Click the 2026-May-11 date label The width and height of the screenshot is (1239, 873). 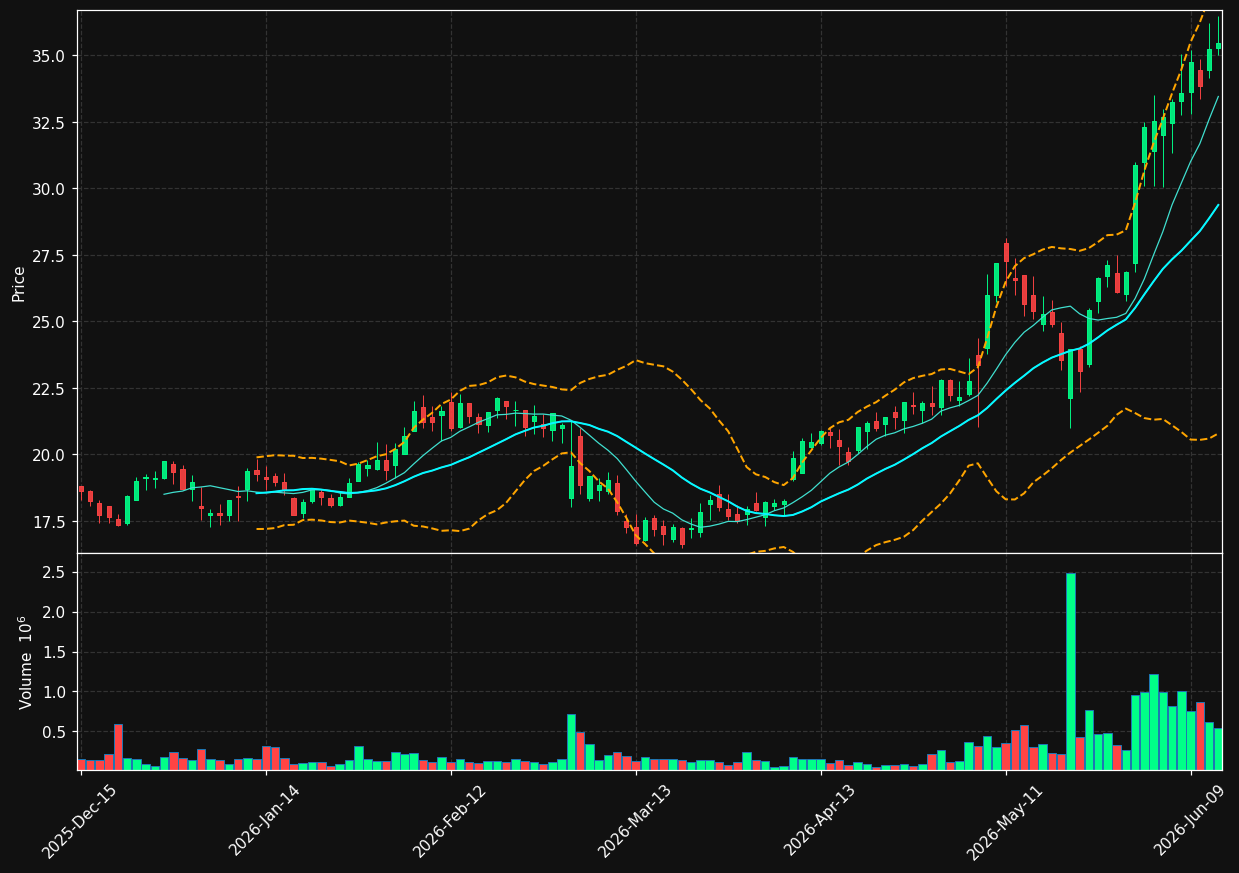tap(1004, 821)
